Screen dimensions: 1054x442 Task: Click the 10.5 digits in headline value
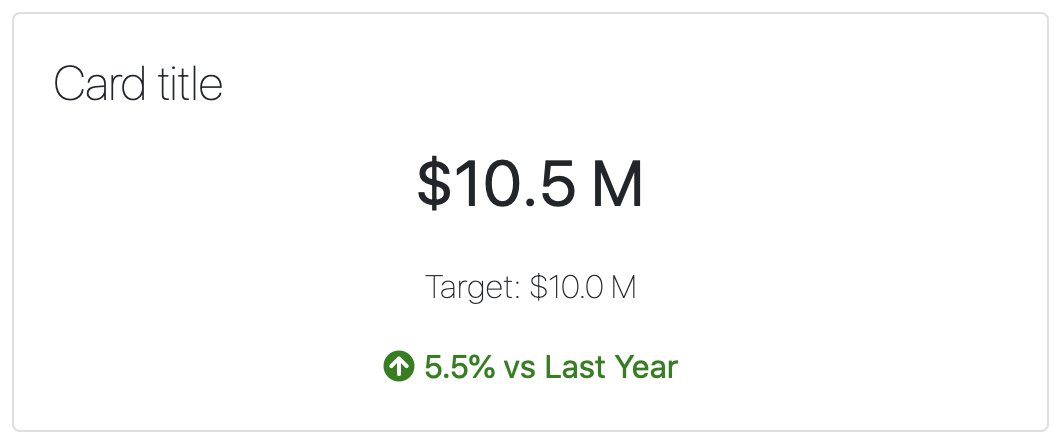pyautogui.click(x=515, y=183)
